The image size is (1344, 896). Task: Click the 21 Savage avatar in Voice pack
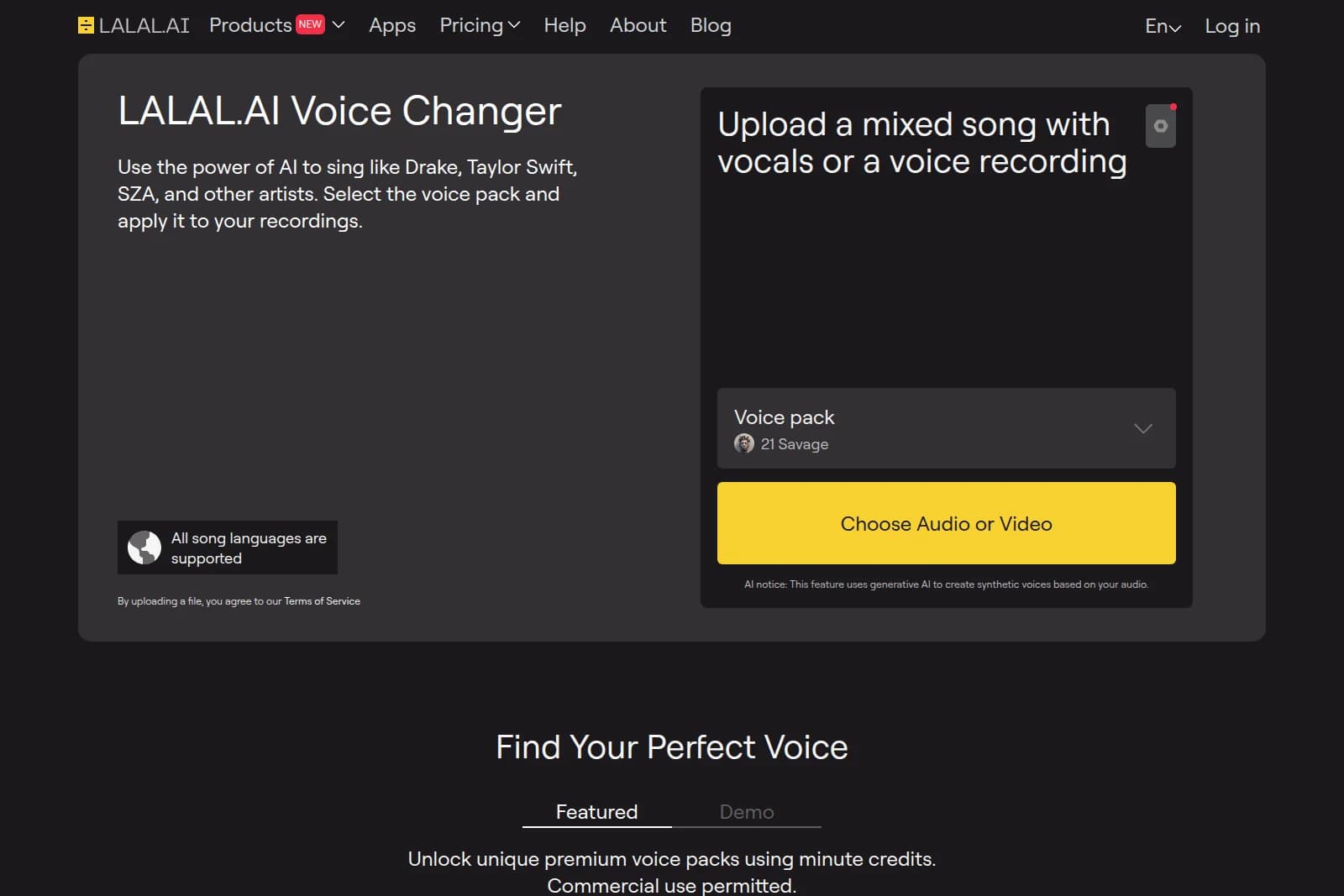pos(744,444)
